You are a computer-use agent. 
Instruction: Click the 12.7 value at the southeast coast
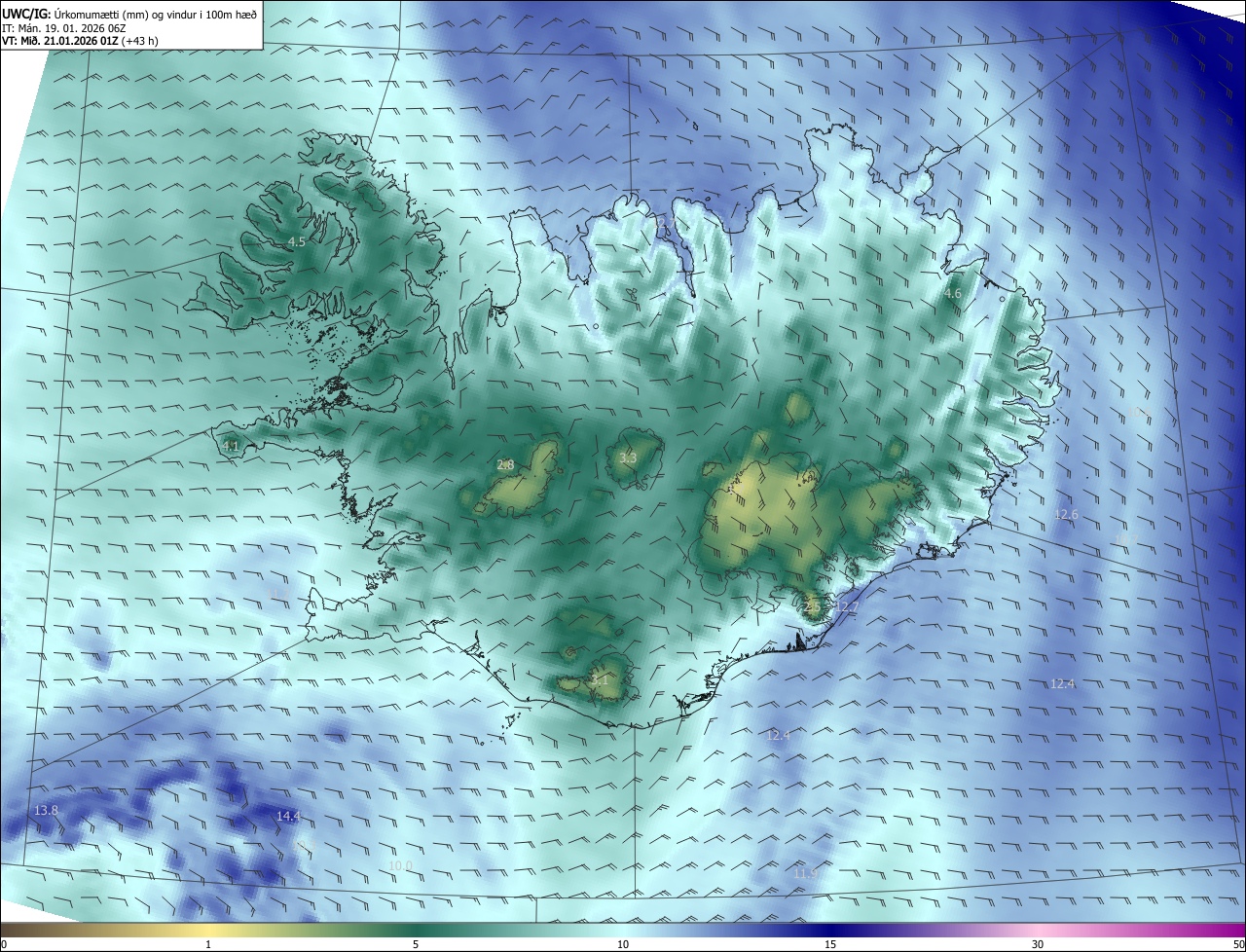coord(848,607)
